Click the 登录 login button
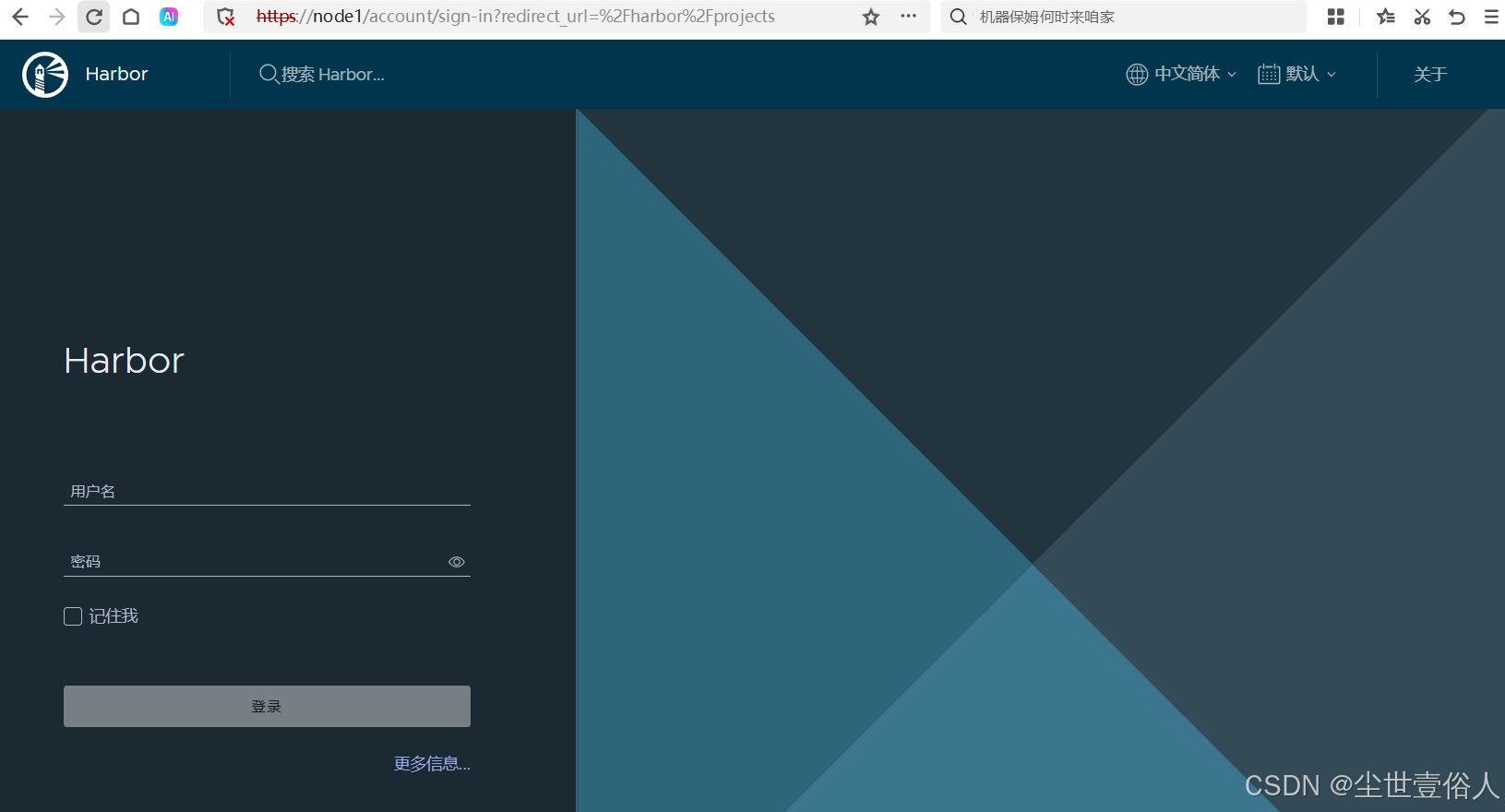 267,706
